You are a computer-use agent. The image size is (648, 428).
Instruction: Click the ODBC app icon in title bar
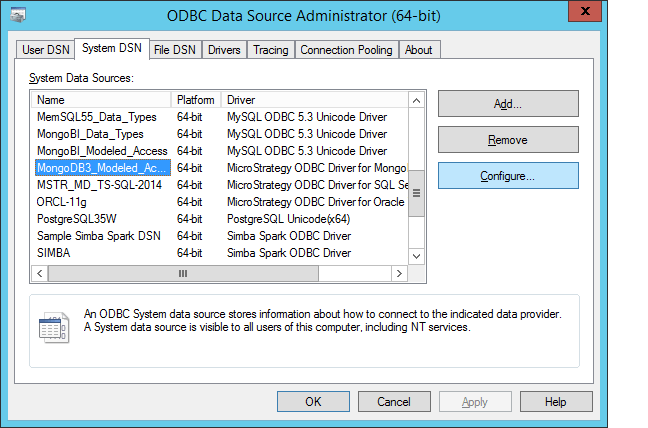pyautogui.click(x=18, y=16)
